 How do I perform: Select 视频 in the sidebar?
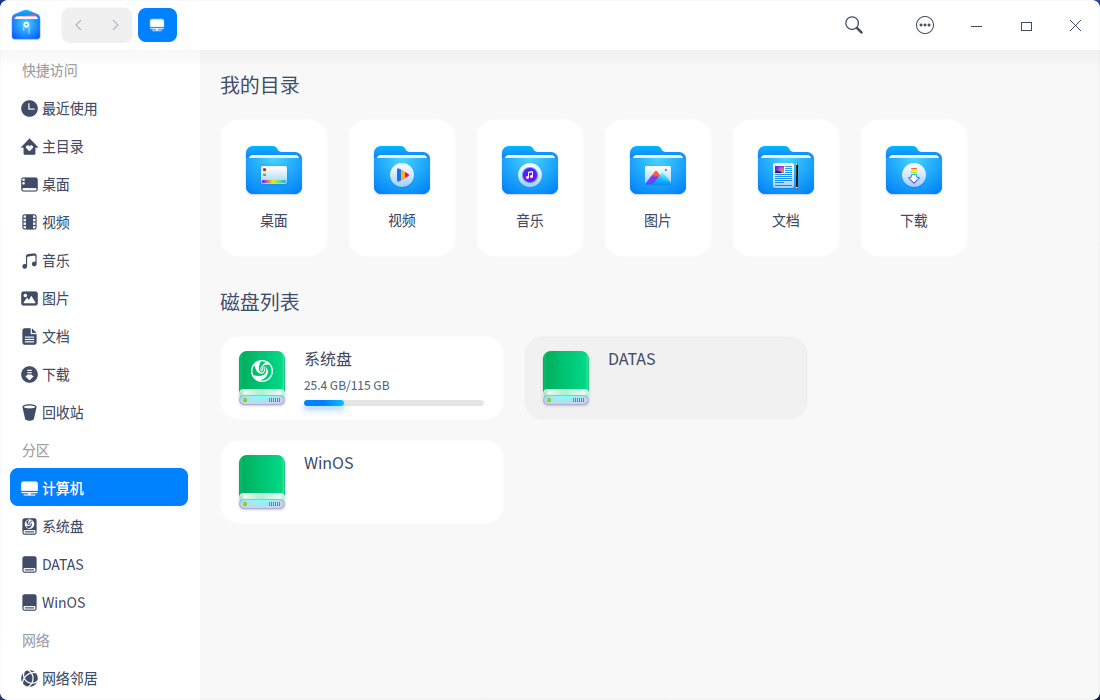(x=99, y=222)
